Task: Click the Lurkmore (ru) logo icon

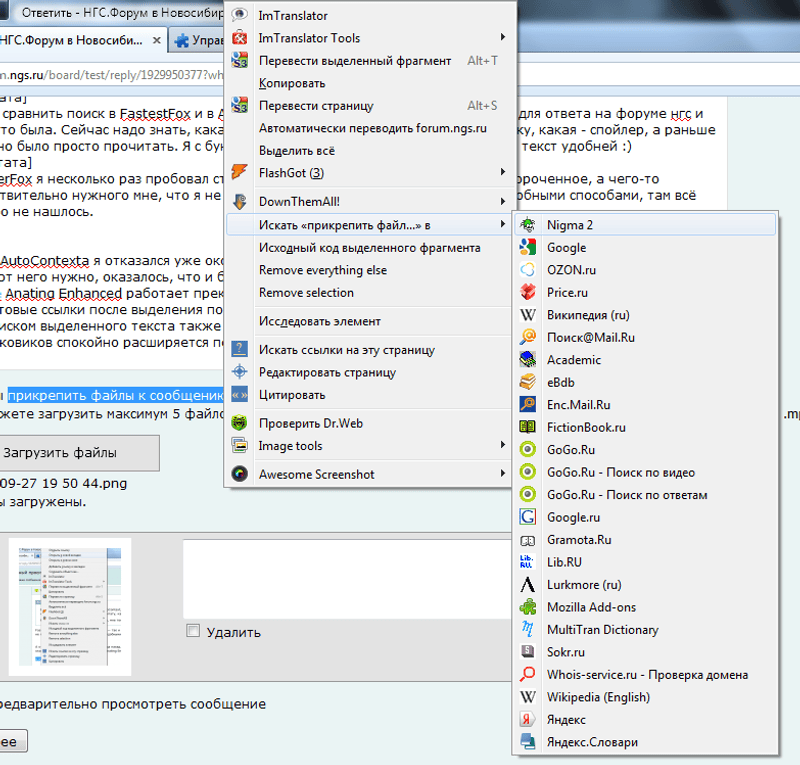Action: tap(528, 585)
